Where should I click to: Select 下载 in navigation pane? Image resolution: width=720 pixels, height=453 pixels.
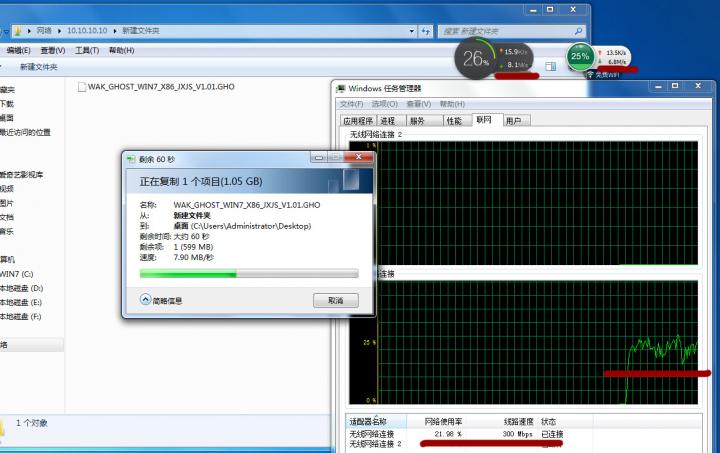tap(7, 104)
